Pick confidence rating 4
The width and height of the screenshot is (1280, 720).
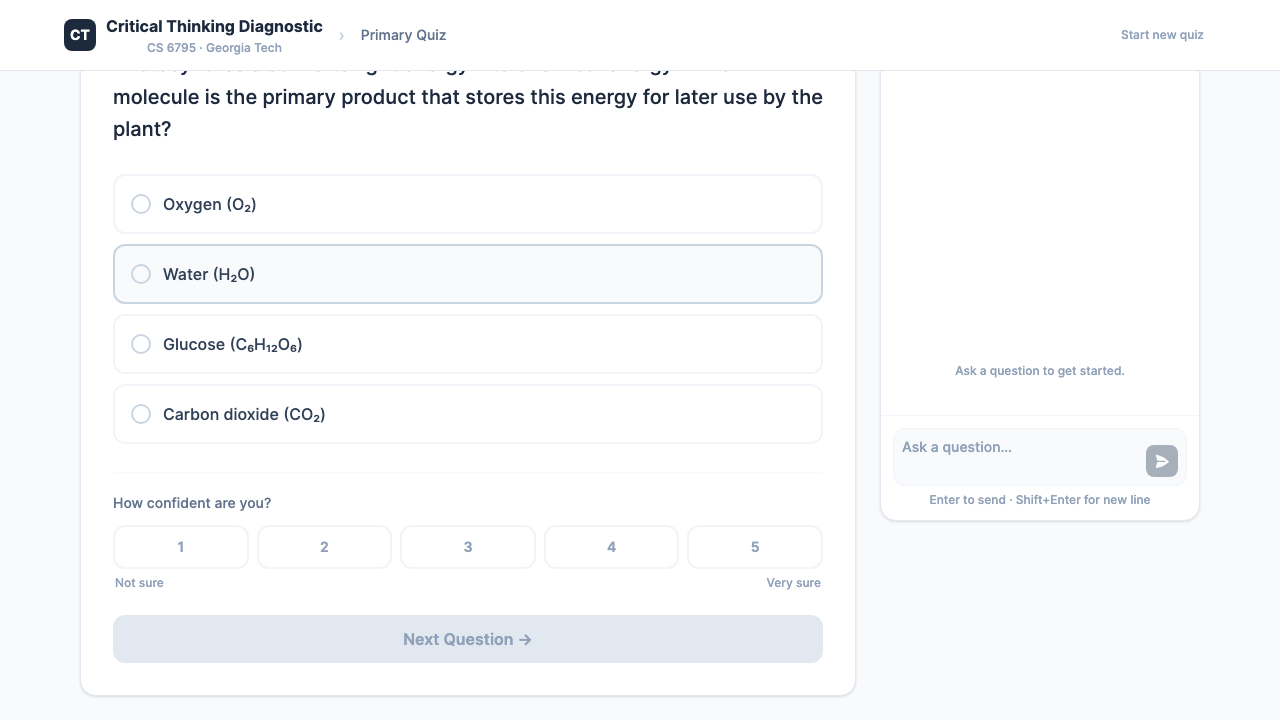[x=611, y=547]
